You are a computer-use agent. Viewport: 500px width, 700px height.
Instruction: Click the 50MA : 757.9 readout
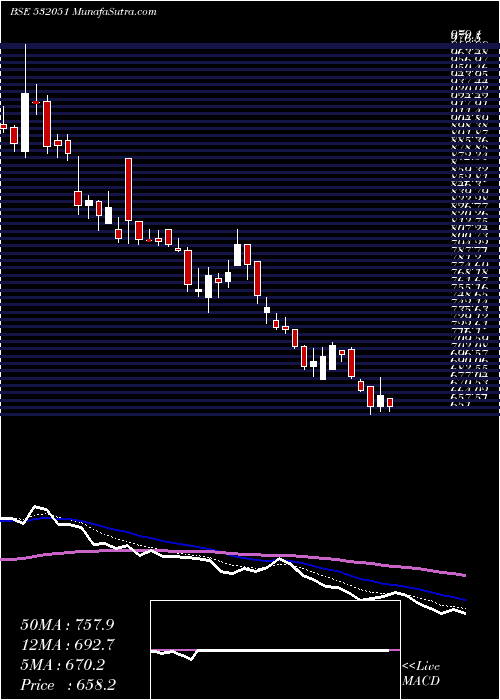68,625
